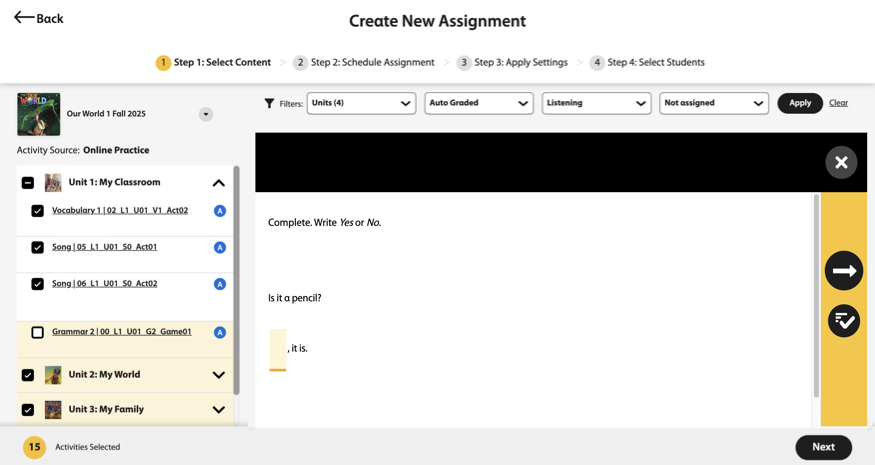This screenshot has height=465, width=875.
Task: Select Step 4: Select Students
Action: [647, 63]
